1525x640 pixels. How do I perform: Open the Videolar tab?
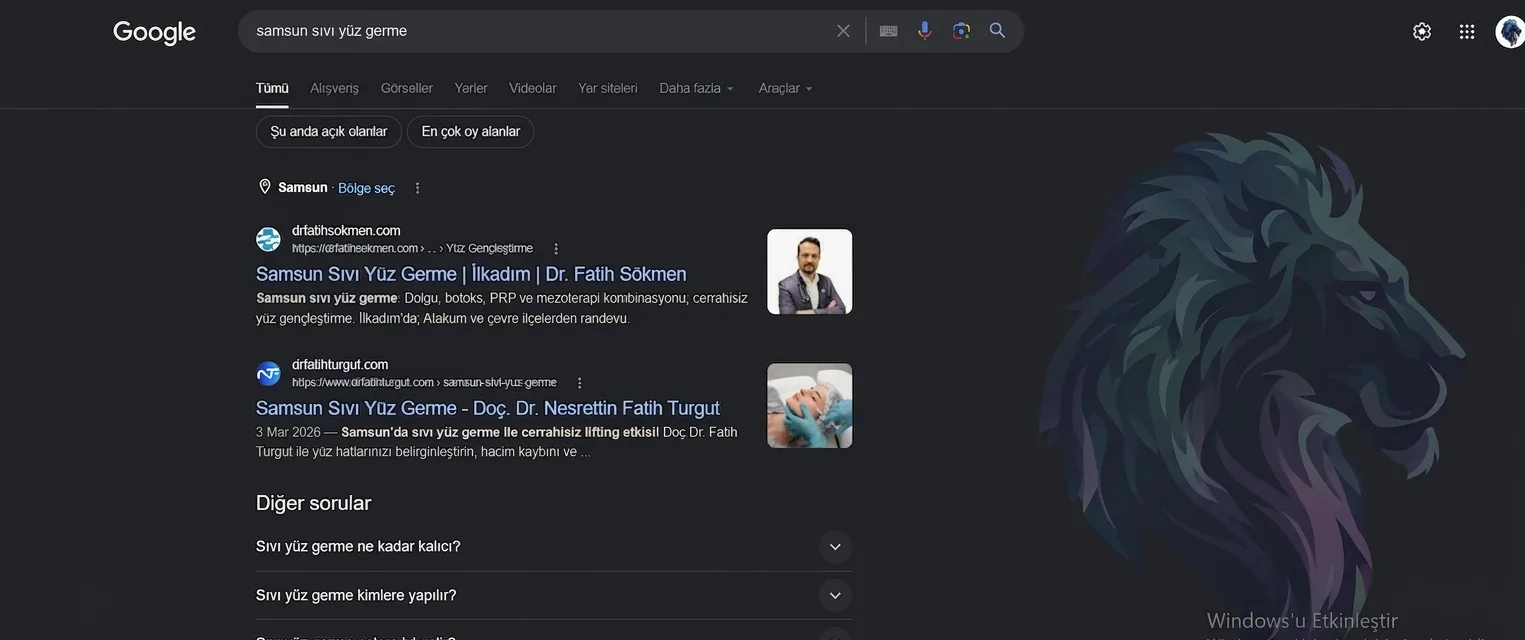pos(533,88)
